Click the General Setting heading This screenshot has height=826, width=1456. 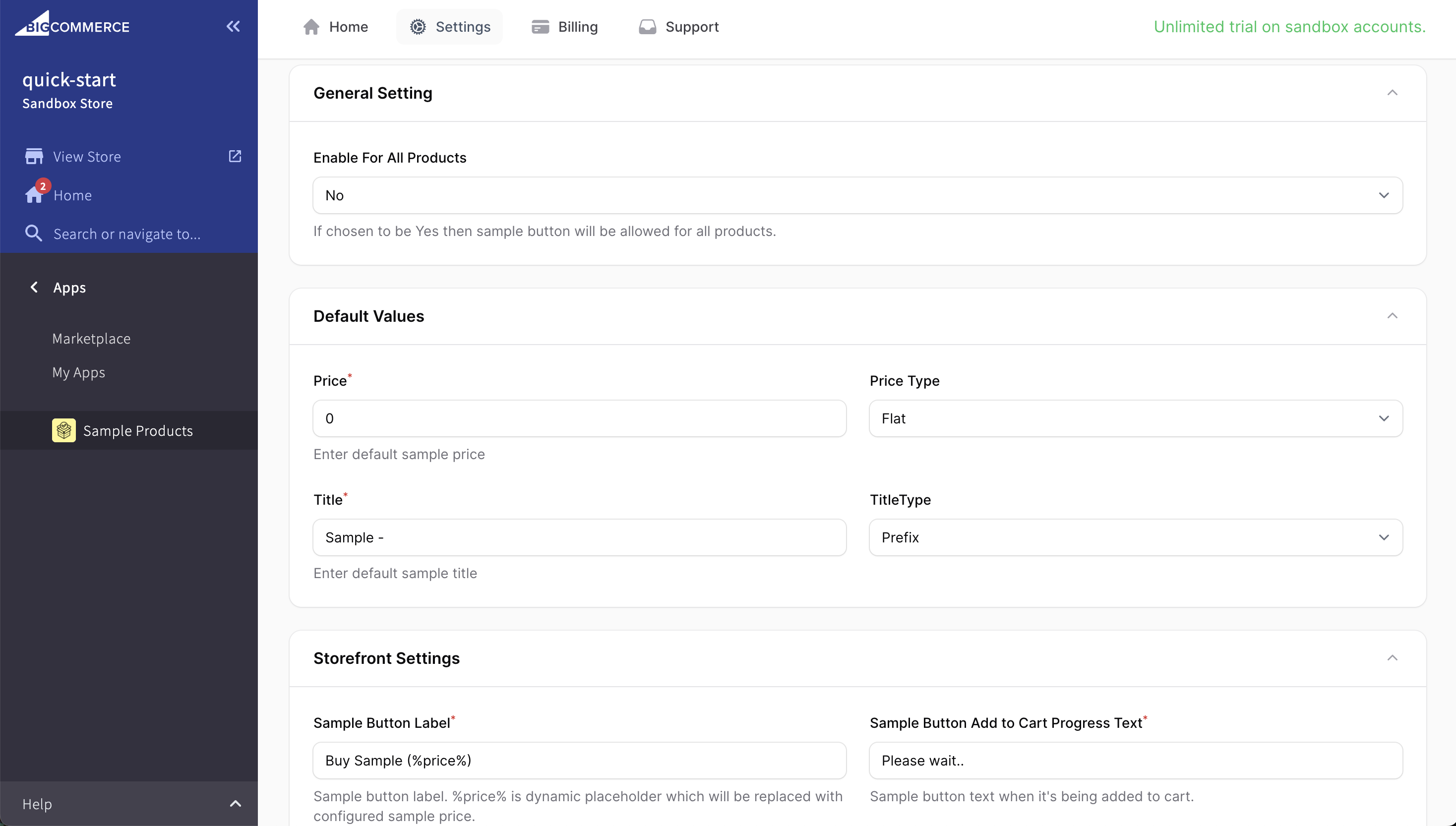(373, 93)
